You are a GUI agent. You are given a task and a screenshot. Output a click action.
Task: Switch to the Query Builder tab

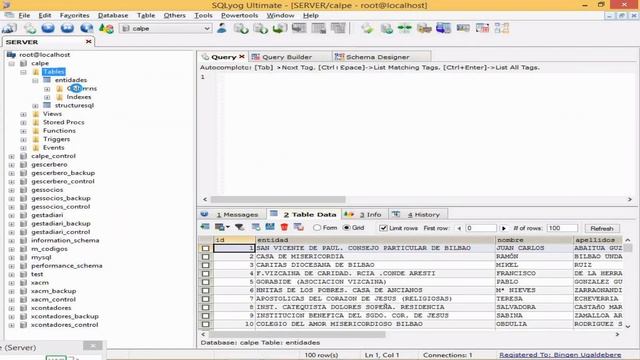[x=287, y=57]
